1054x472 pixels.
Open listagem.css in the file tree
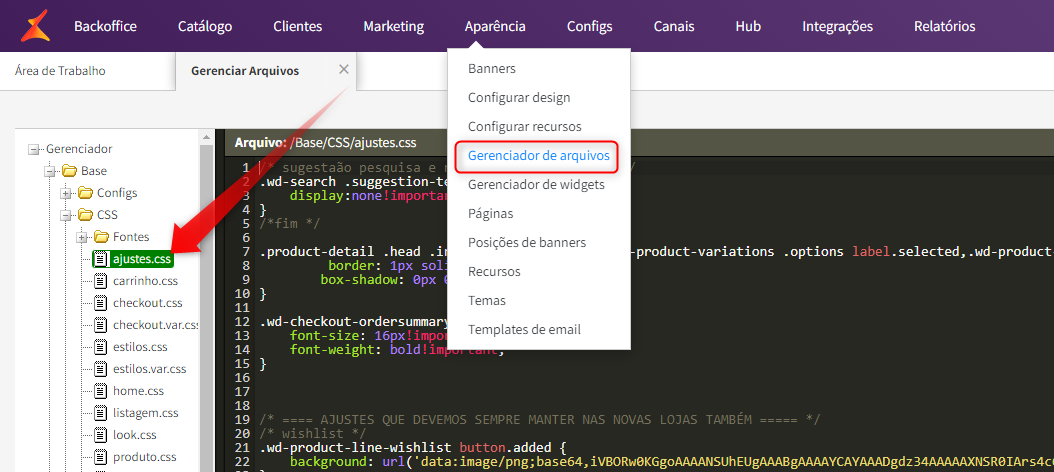[x=146, y=413]
